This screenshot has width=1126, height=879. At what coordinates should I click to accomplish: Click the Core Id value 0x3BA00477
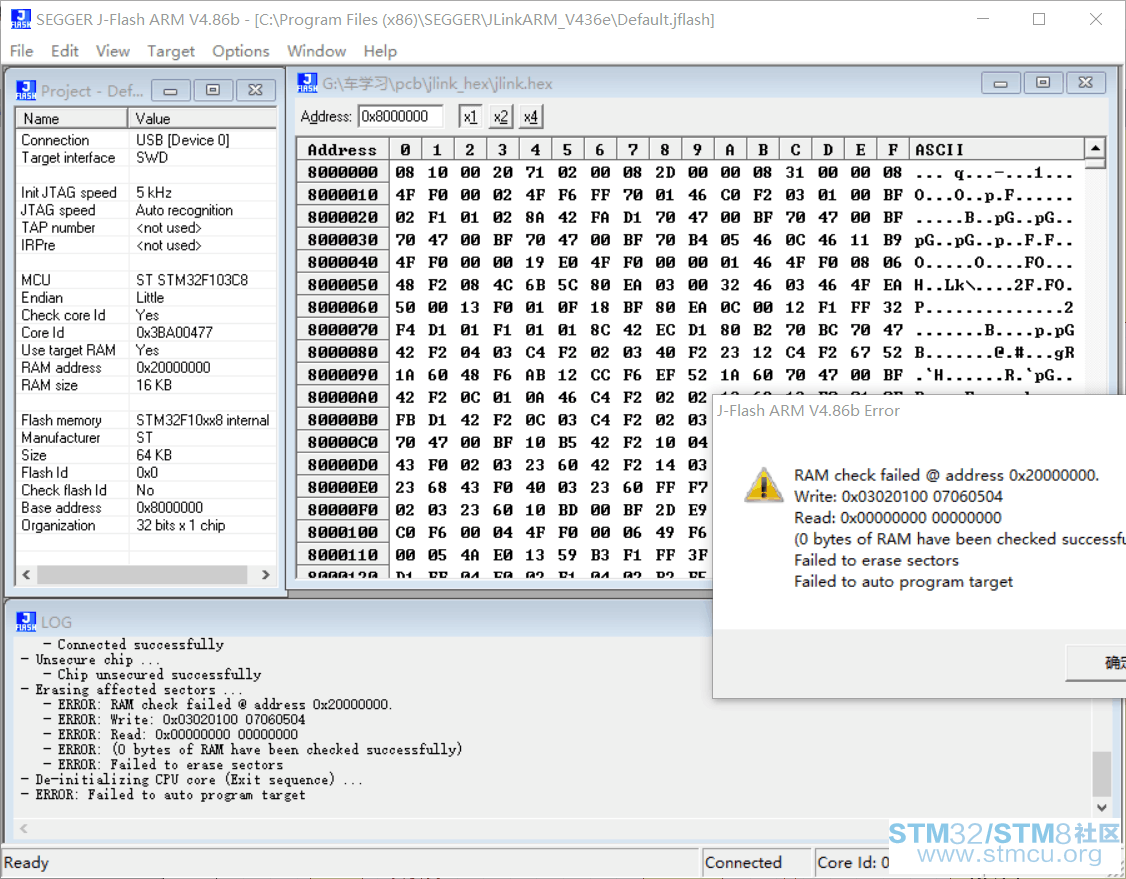click(174, 332)
